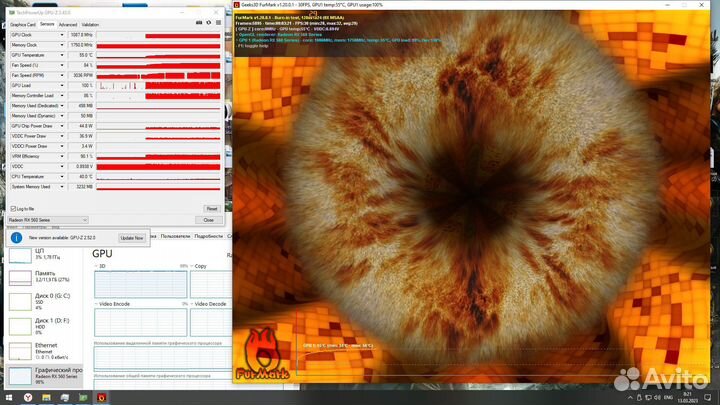The height and width of the screenshot is (405, 720).
Task: Select Графический процессор entry in Task Manager
Action: [44, 376]
